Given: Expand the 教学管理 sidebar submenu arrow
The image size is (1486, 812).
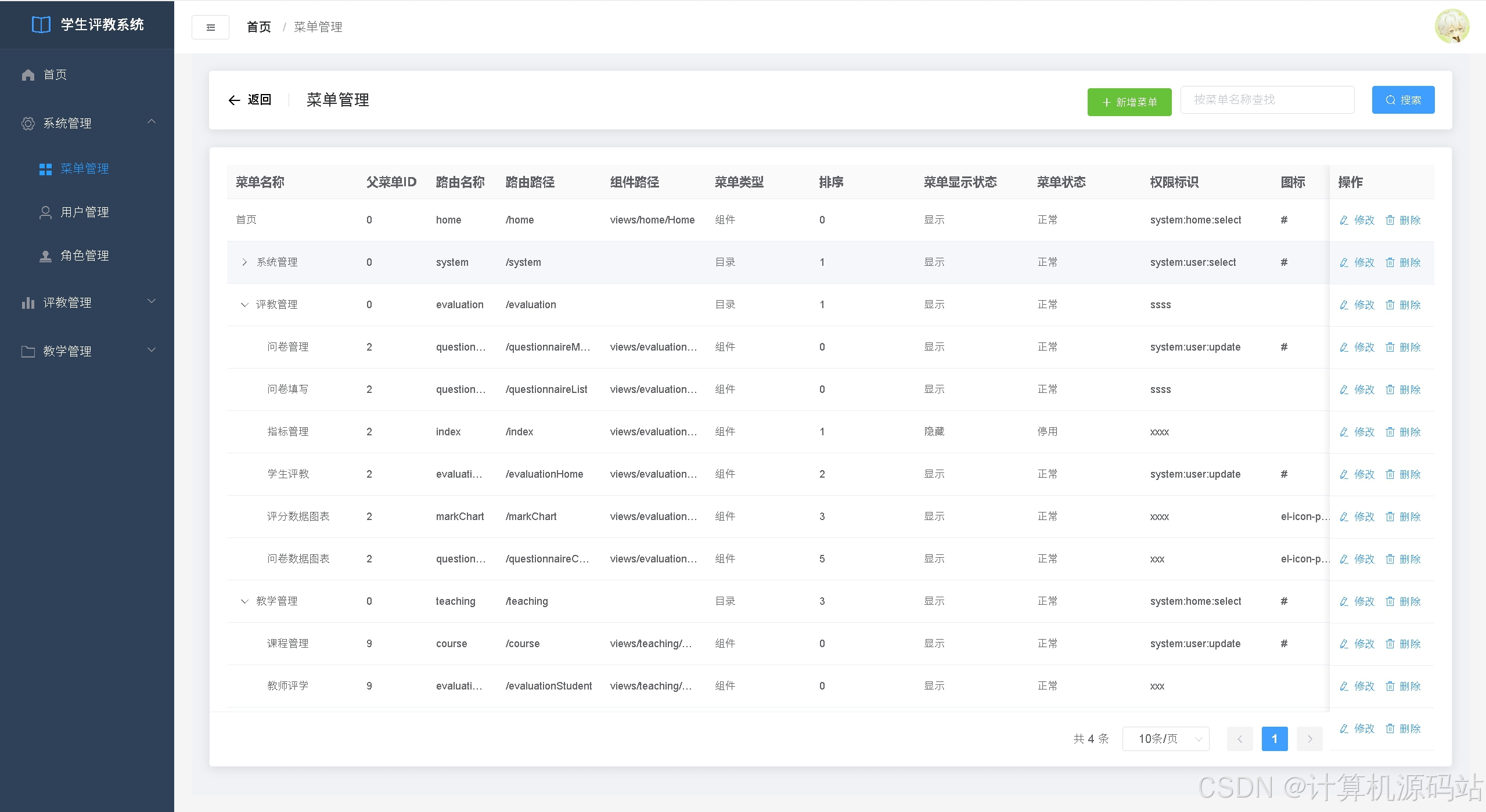Looking at the screenshot, I should click(152, 350).
